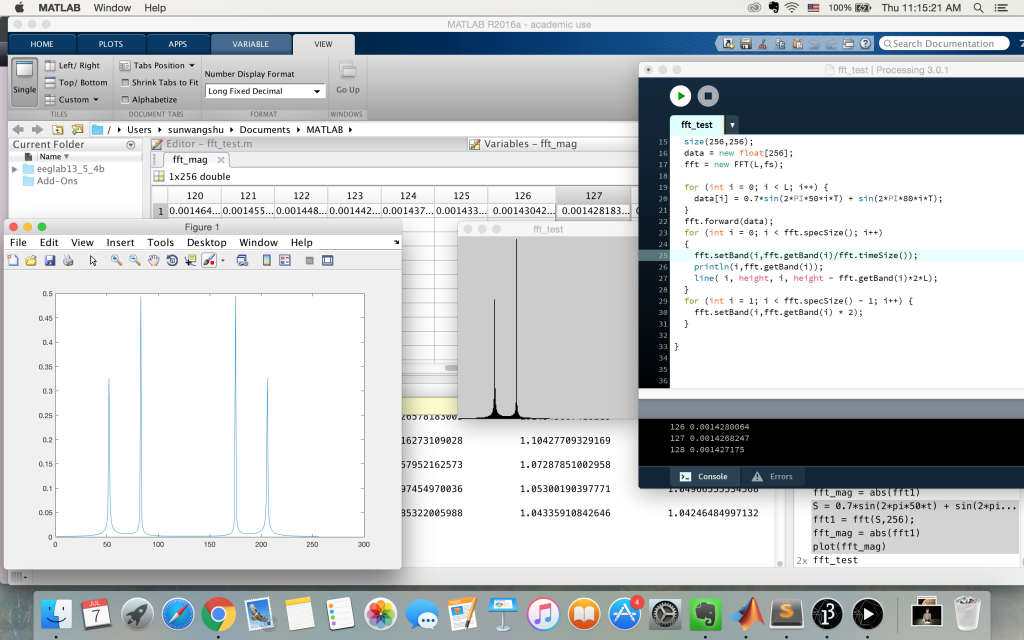This screenshot has height=640, width=1024.
Task: Expand path arrow after Users folder
Action: pyautogui.click(x=159, y=129)
